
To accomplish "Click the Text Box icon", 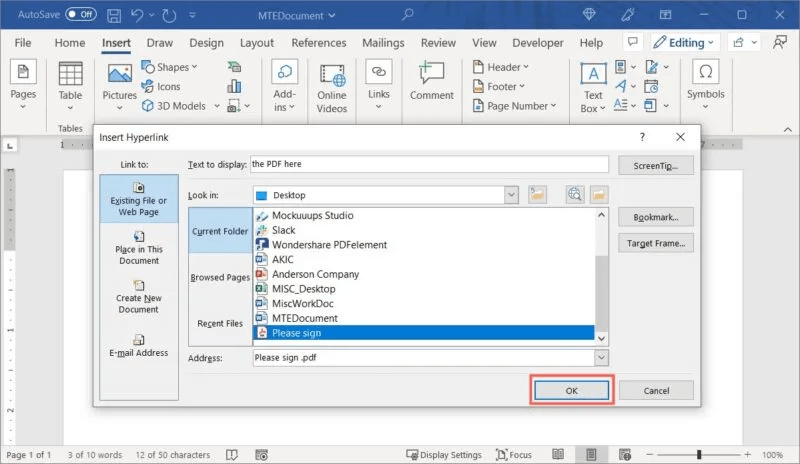I will point(593,75).
